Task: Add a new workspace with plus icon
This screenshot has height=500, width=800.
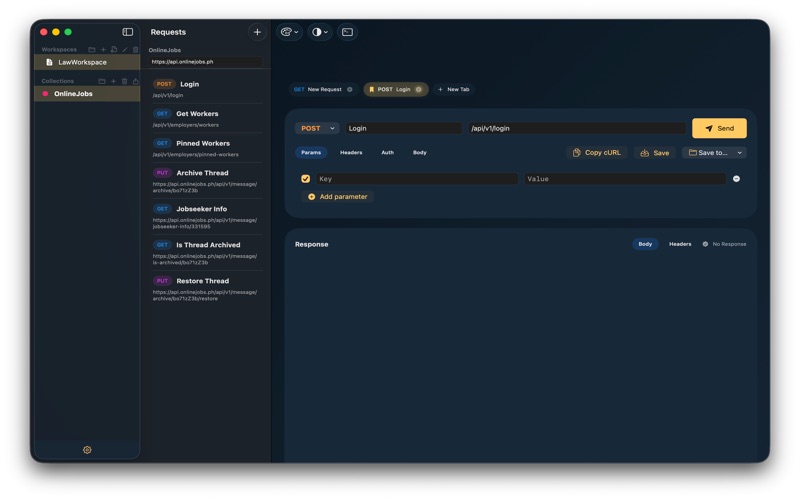Action: pos(103,49)
